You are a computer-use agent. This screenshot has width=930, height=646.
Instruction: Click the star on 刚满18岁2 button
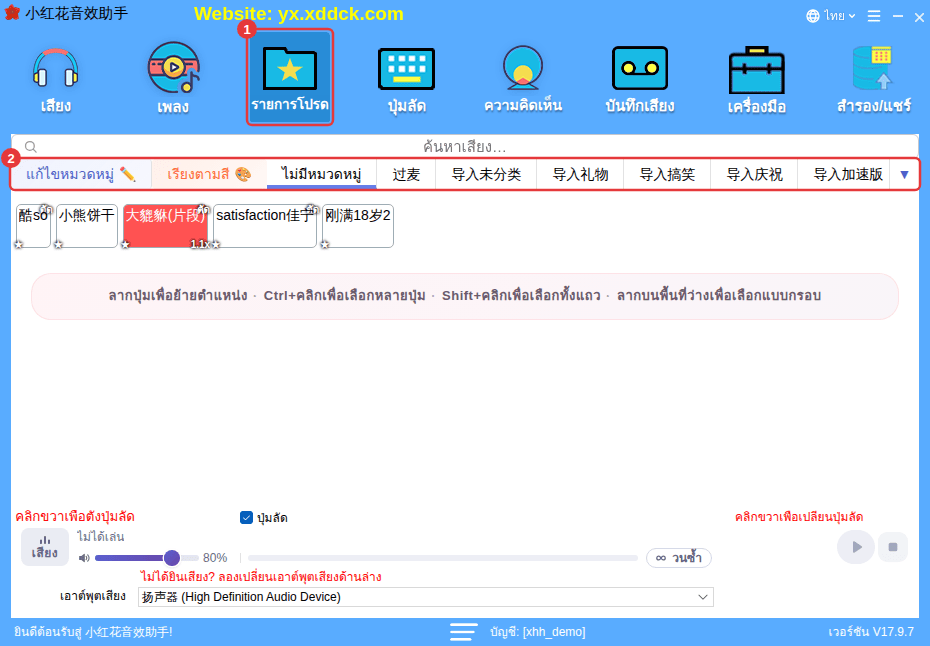(x=325, y=244)
